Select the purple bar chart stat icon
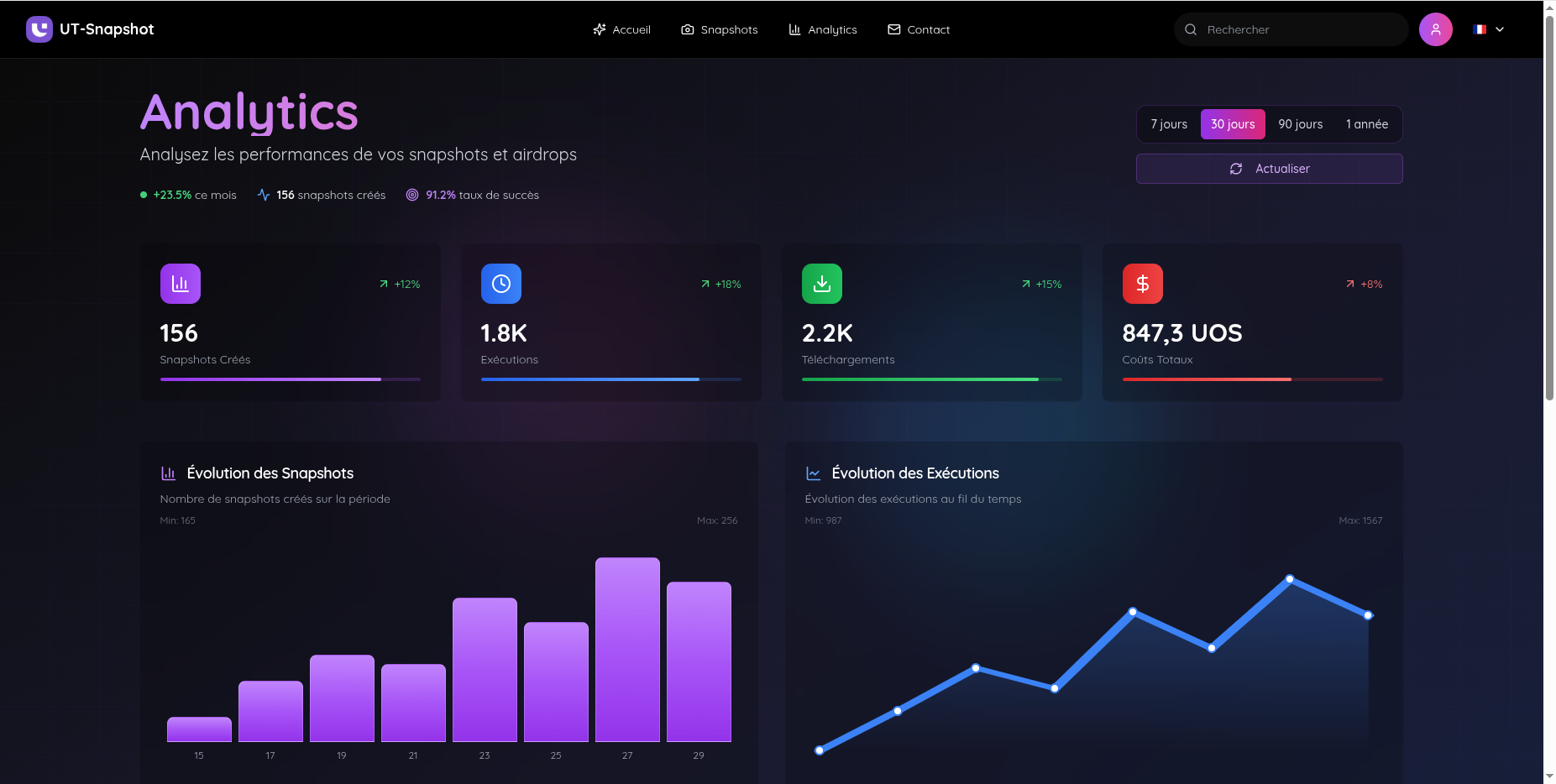Screen dimensions: 1556x784 pyautogui.click(x=180, y=283)
